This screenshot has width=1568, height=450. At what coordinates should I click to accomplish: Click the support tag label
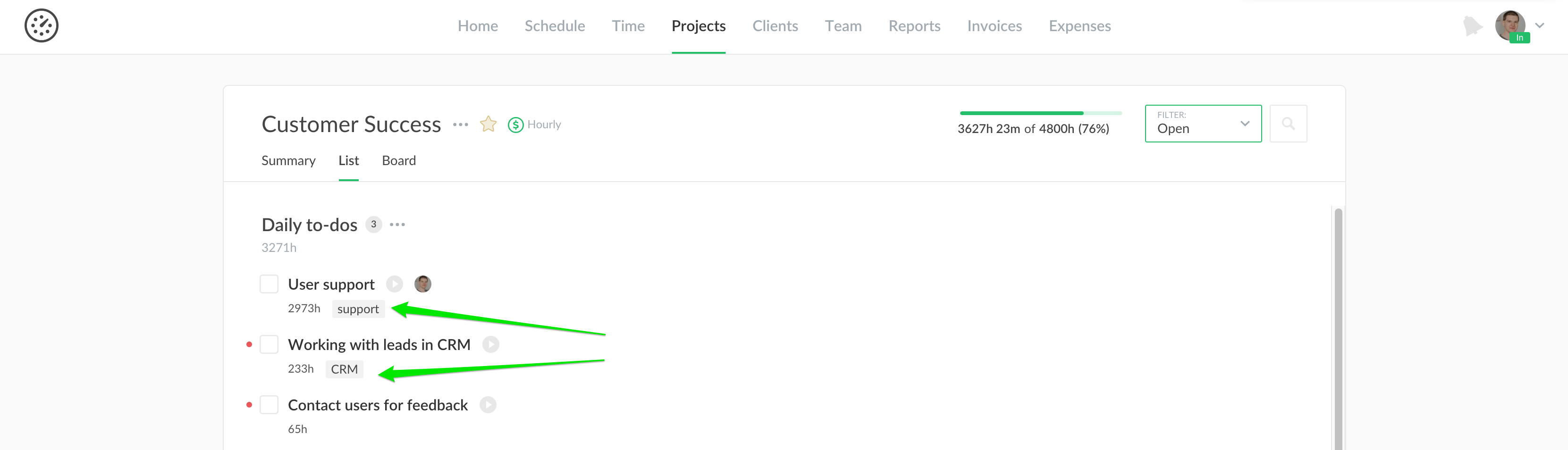tap(358, 309)
